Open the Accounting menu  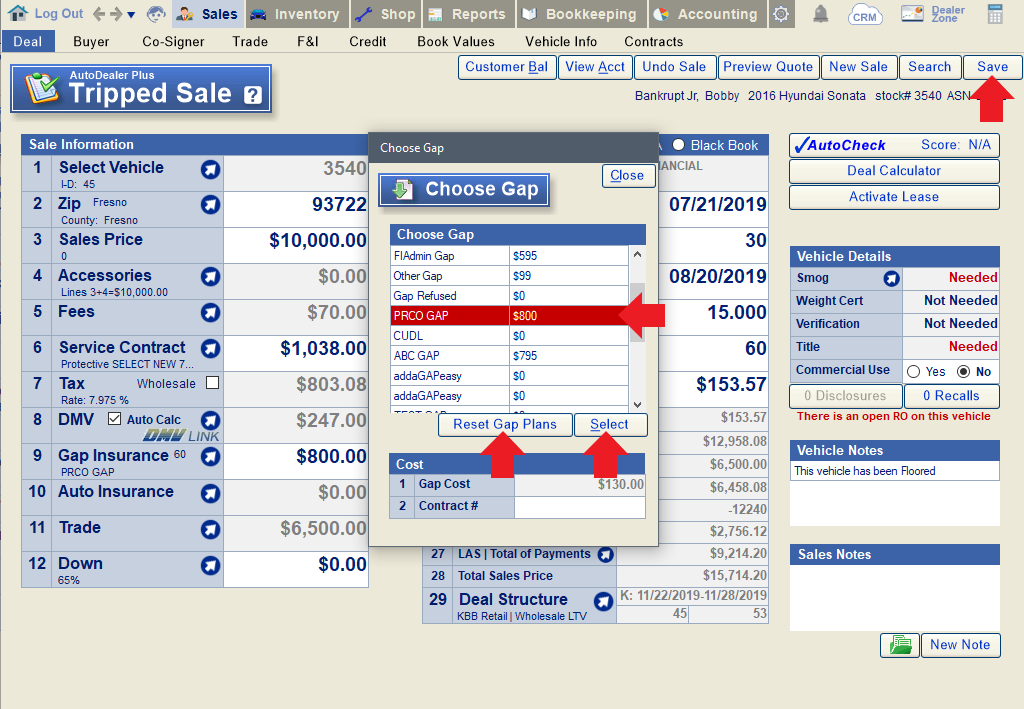click(x=706, y=14)
